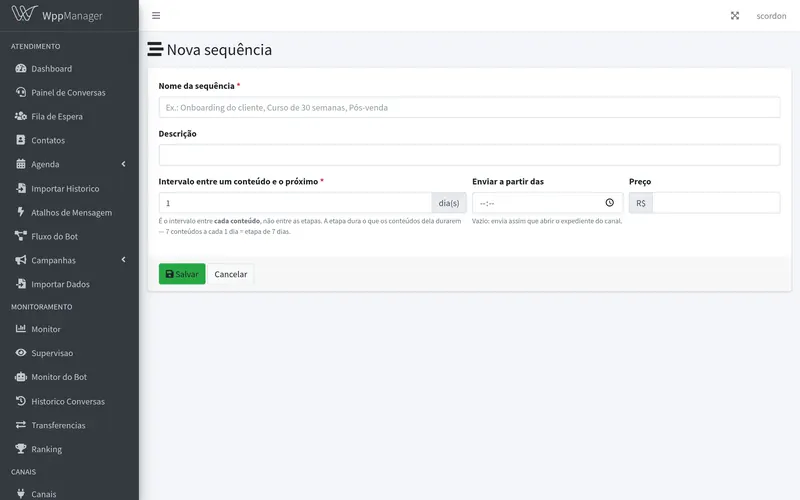The height and width of the screenshot is (500, 800).
Task: Click the dia(s) unit addon
Action: (x=449, y=203)
